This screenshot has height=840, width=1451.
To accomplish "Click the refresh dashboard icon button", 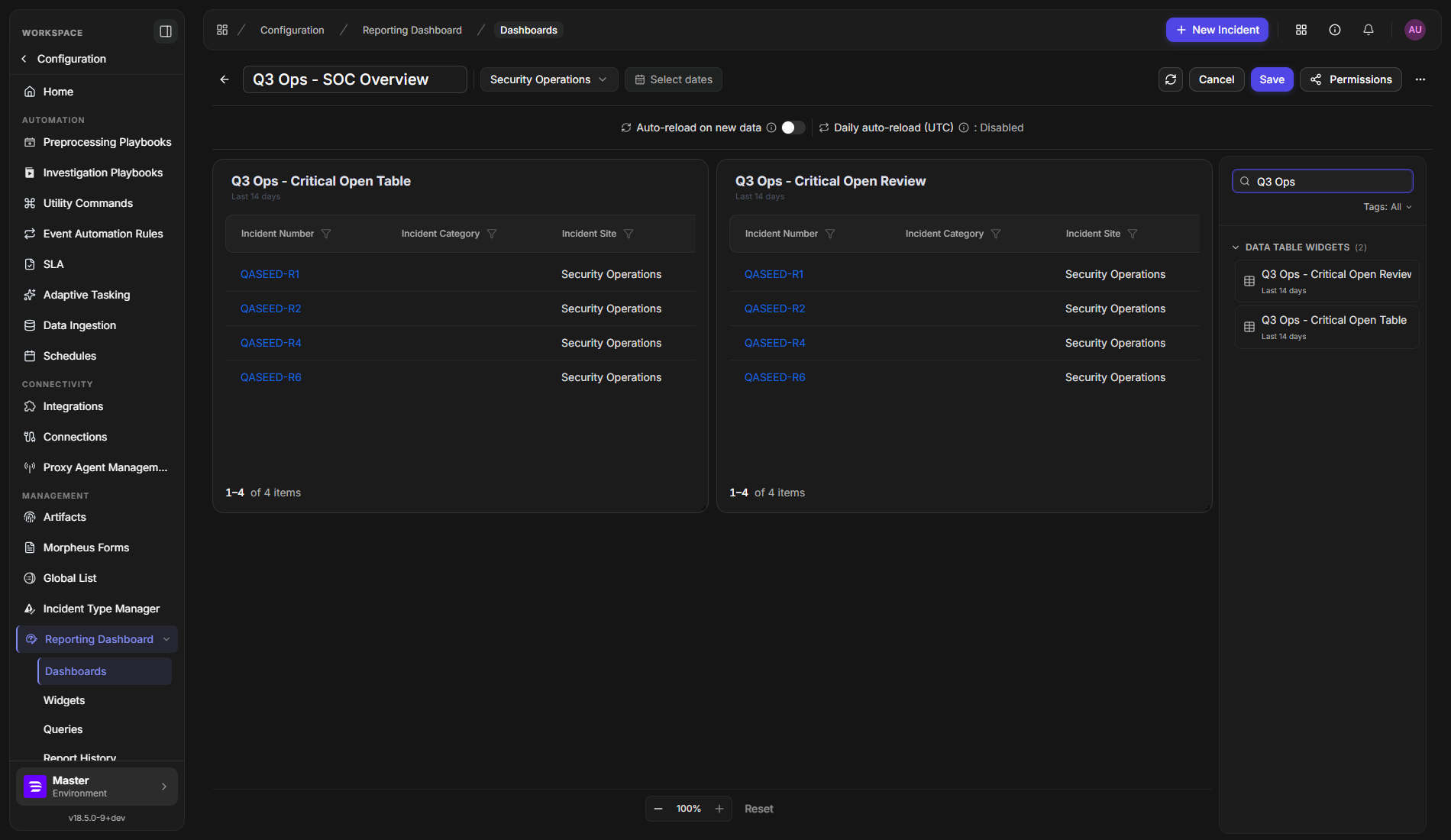I will tap(1171, 79).
